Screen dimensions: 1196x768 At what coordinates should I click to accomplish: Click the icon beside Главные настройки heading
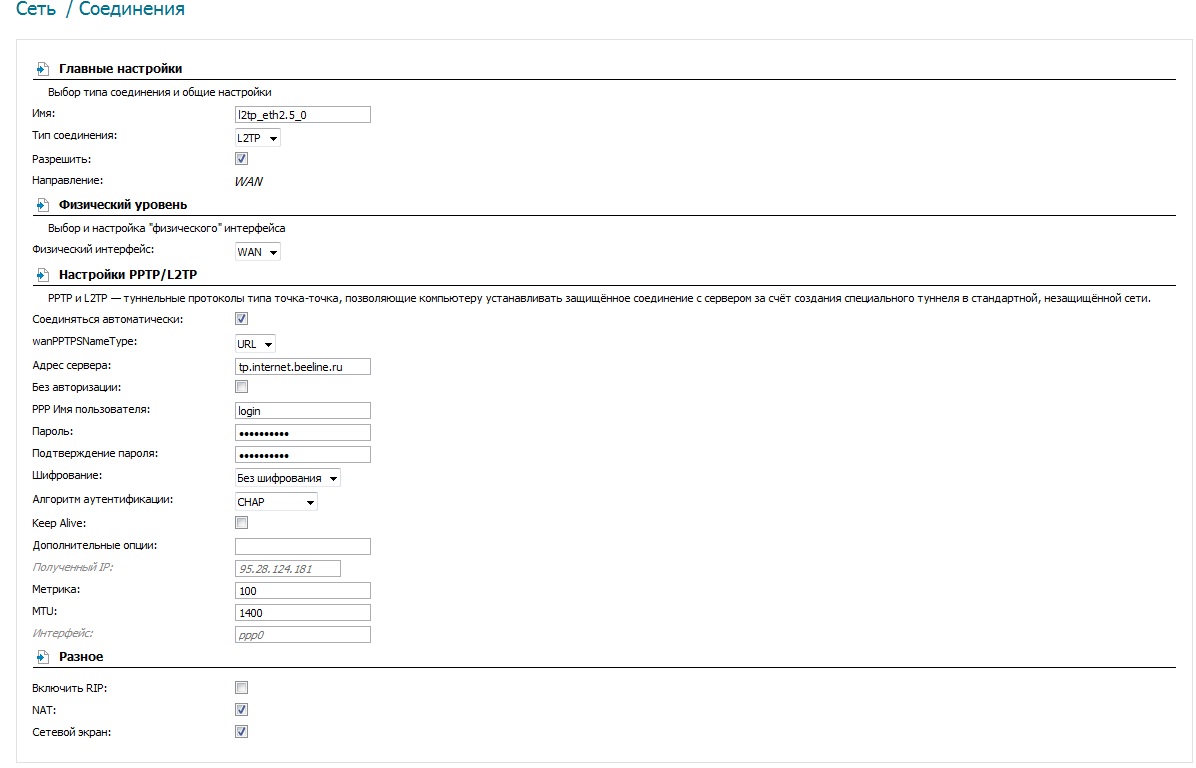point(43,69)
